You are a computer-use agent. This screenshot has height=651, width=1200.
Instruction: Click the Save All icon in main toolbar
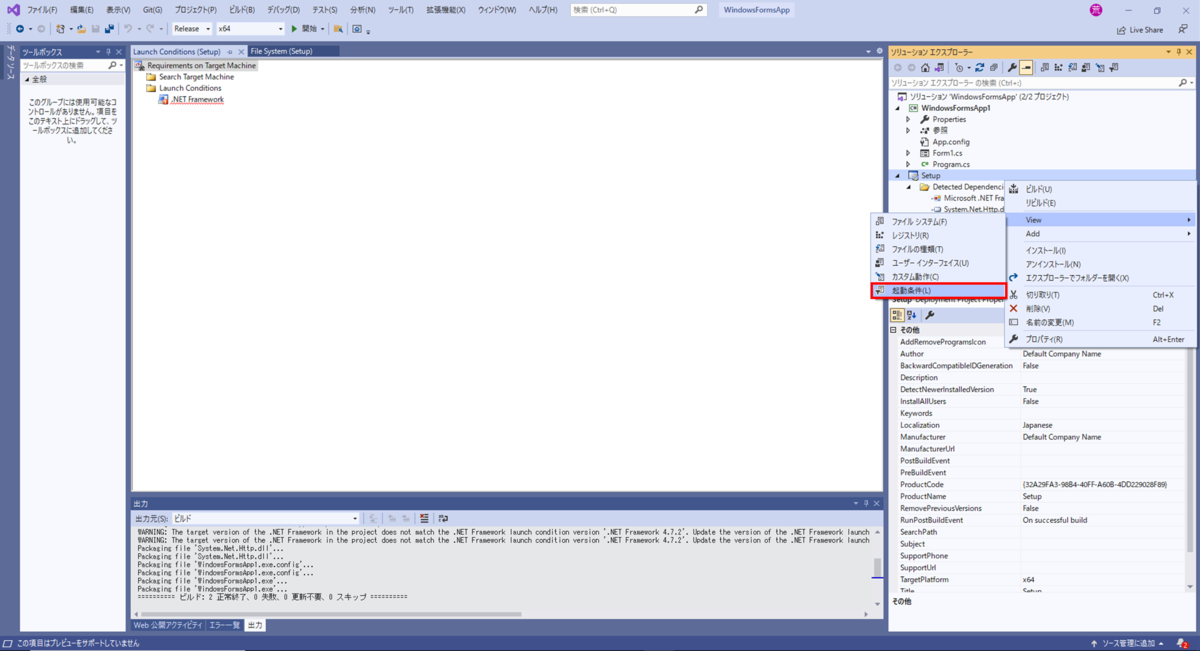[109, 29]
